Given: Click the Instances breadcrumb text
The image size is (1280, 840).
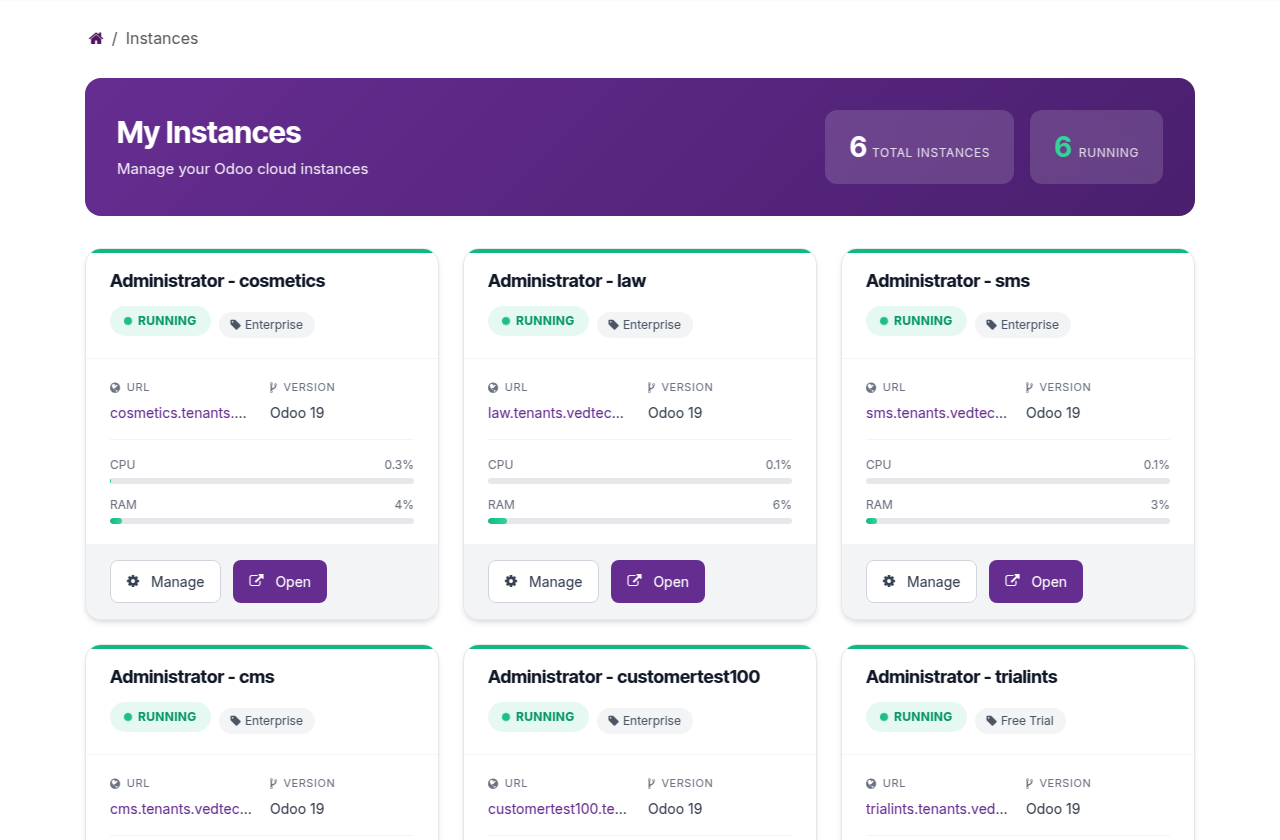Looking at the screenshot, I should (162, 38).
